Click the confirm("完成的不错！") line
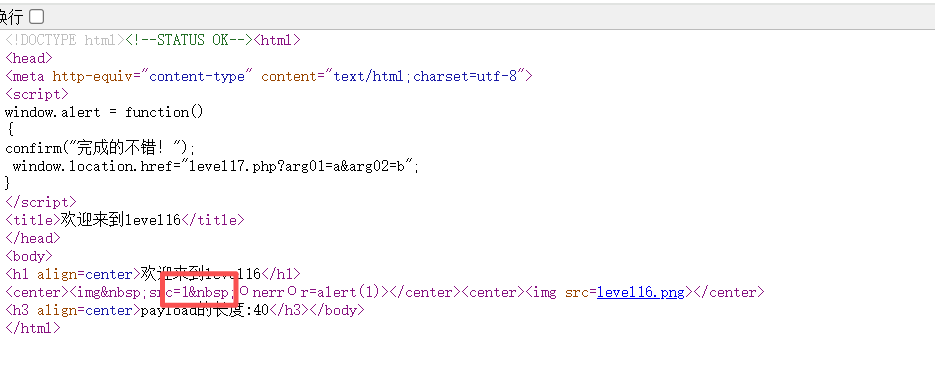935x391 pixels. tap(100, 148)
